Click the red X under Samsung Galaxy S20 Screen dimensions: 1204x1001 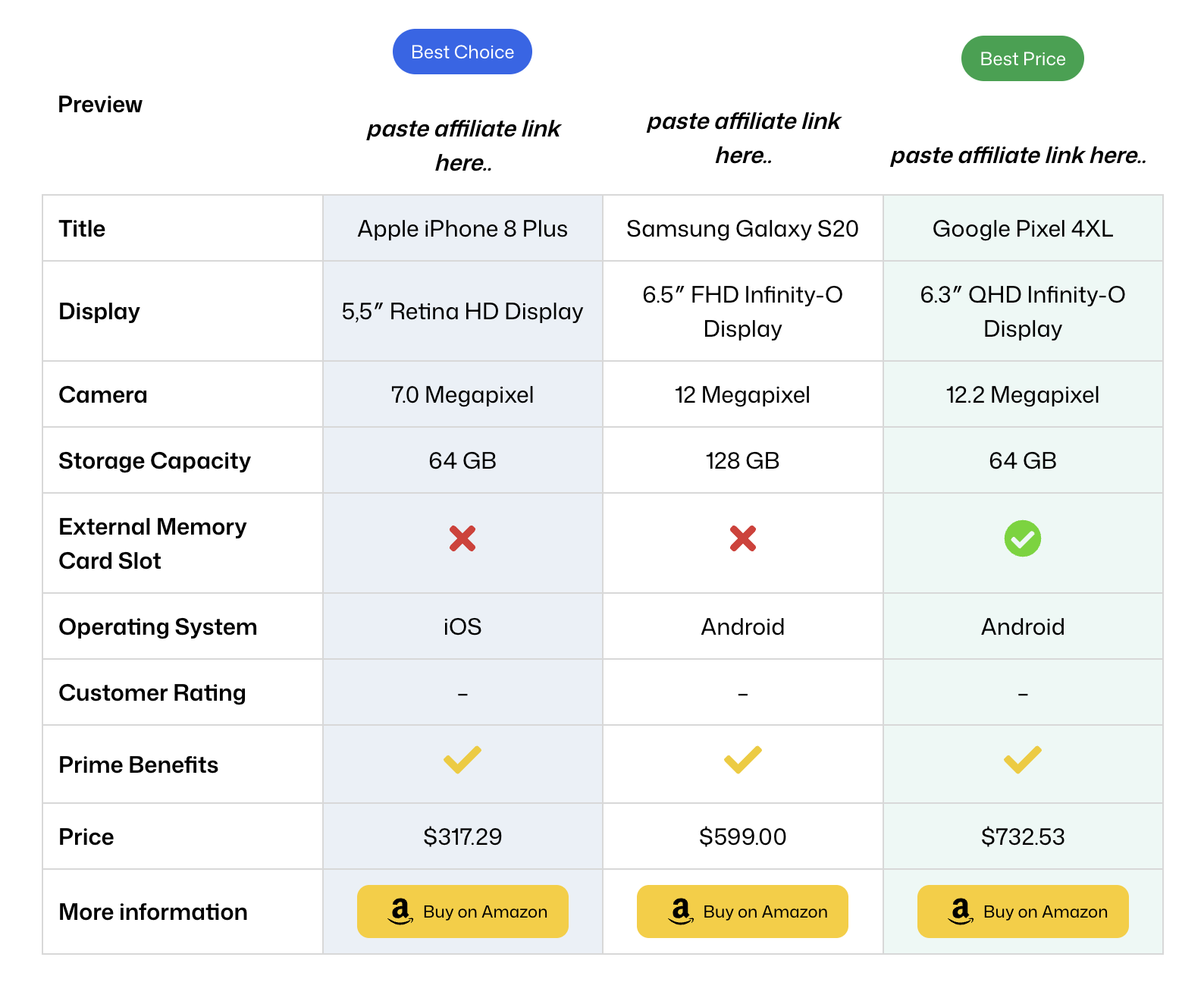pos(743,538)
